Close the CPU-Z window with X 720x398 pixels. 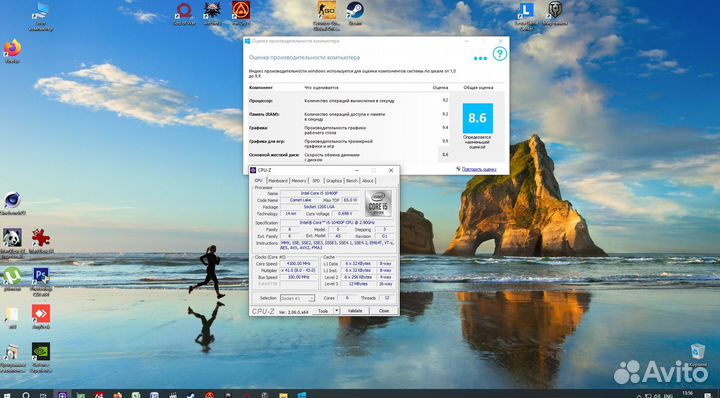click(391, 170)
